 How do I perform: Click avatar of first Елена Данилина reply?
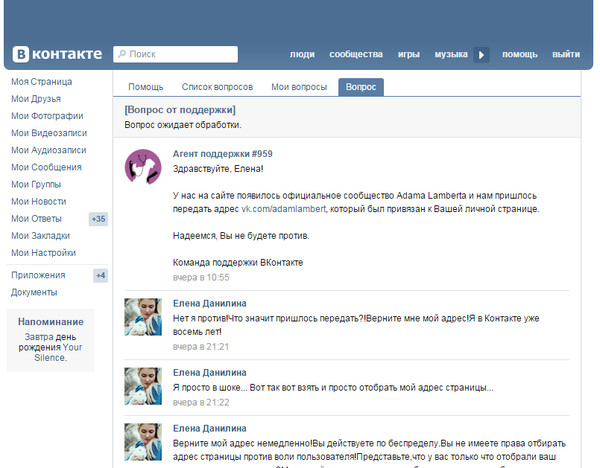[x=143, y=317]
